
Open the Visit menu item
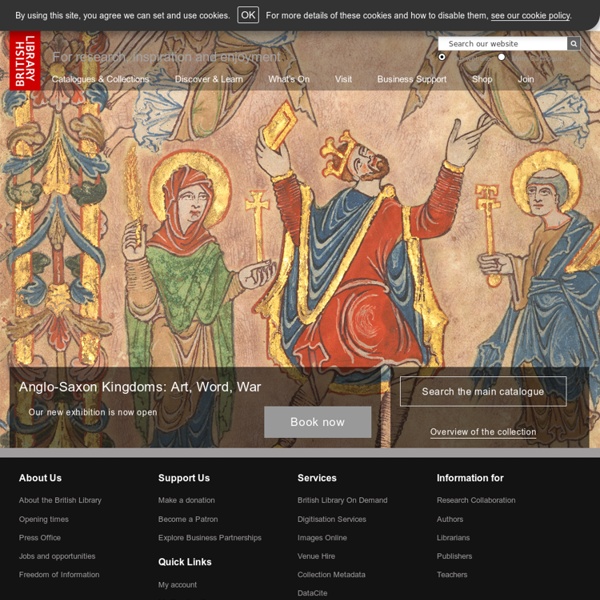click(x=343, y=79)
